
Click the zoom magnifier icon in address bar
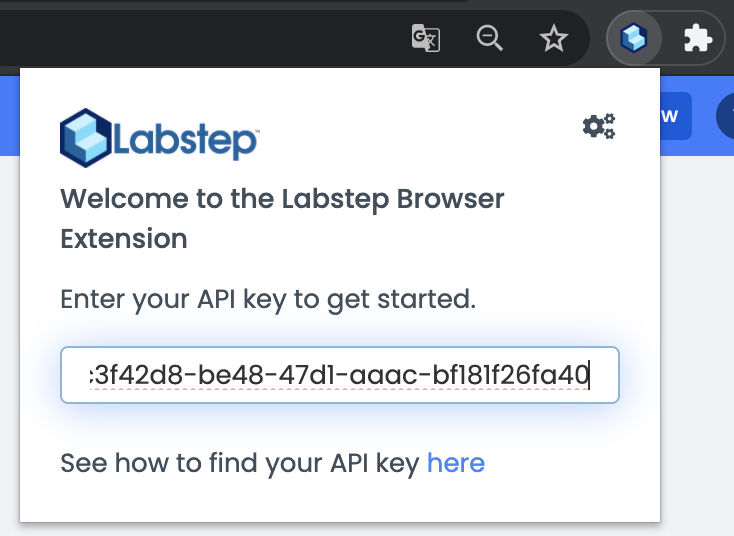pyautogui.click(x=489, y=39)
